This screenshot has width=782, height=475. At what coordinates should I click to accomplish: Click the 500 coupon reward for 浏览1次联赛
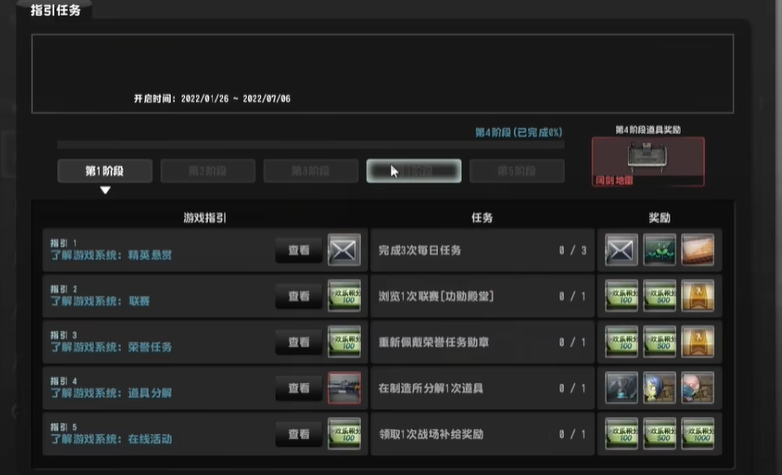659,296
